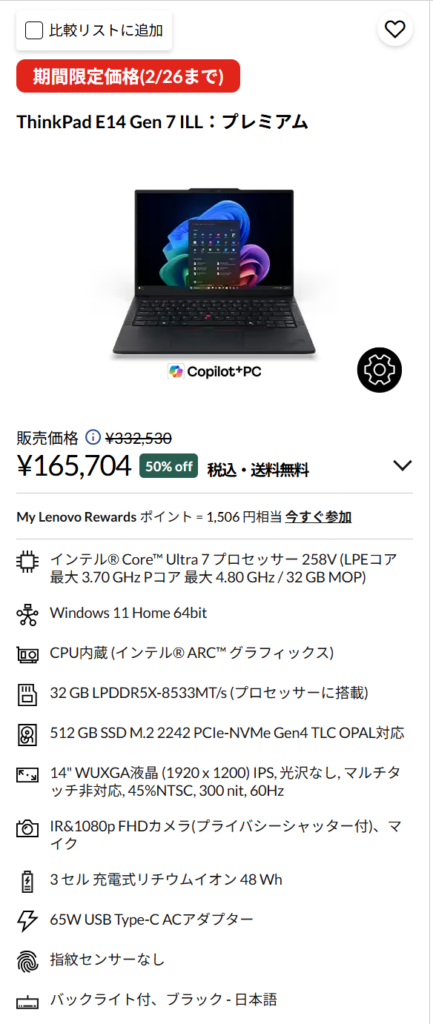Click the graphics card icon
433x1024 pixels.
pyautogui.click(x=27, y=654)
